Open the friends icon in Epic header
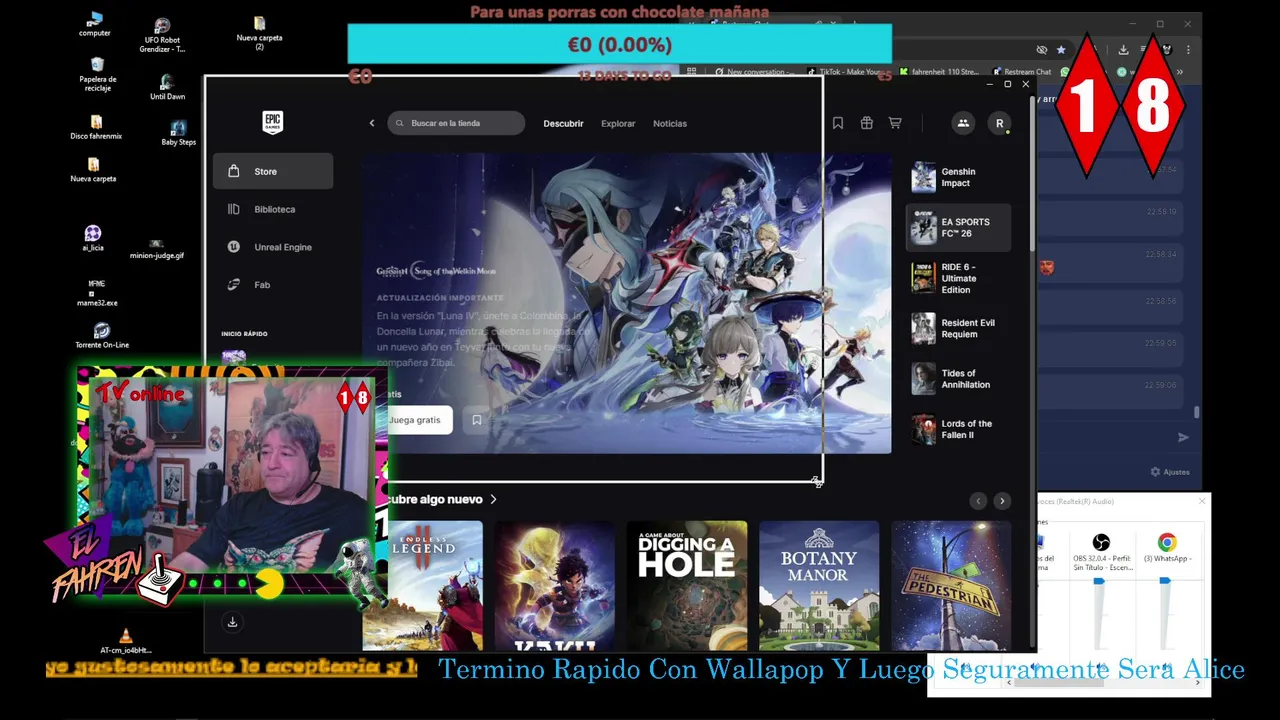Viewport: 1280px width, 720px height. pyautogui.click(x=963, y=123)
